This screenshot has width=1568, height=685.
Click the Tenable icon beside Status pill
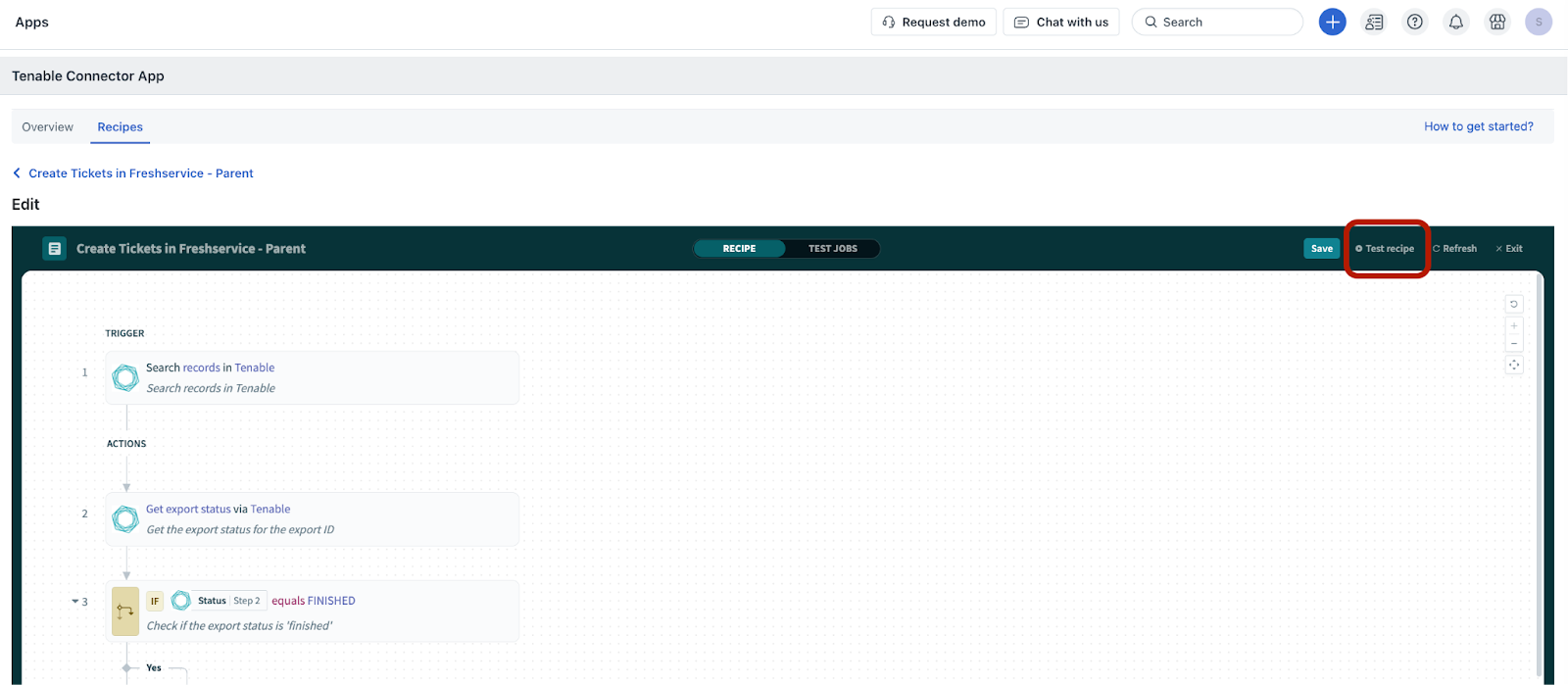(180, 601)
